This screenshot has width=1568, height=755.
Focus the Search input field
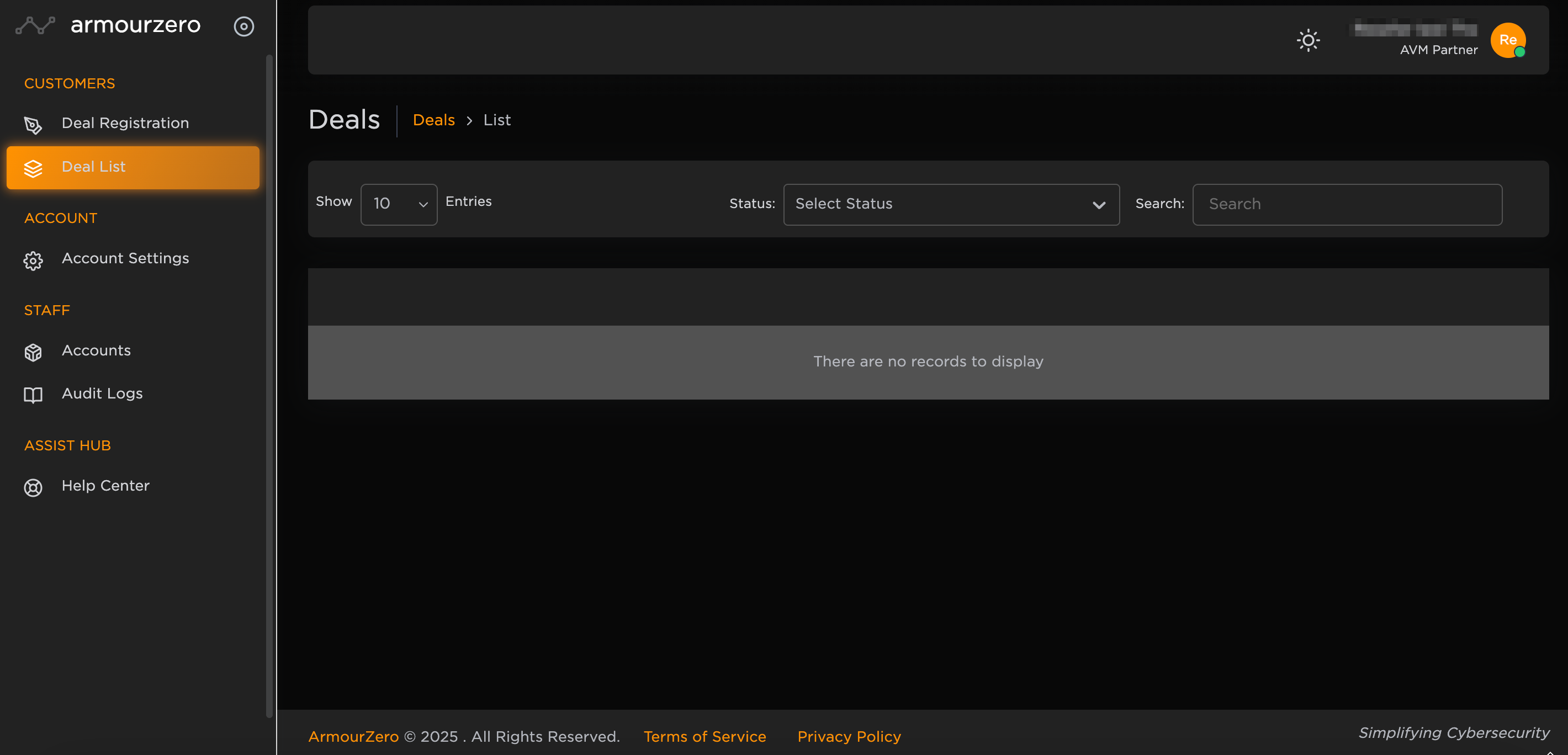(x=1347, y=204)
